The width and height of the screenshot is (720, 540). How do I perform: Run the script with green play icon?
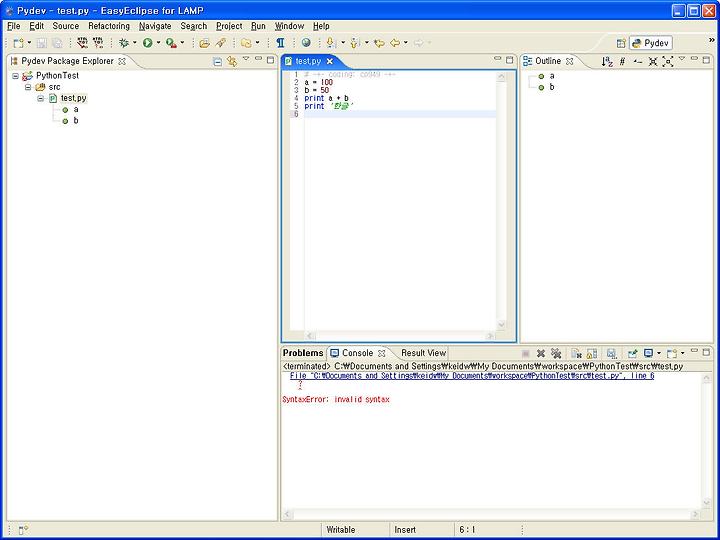click(147, 43)
